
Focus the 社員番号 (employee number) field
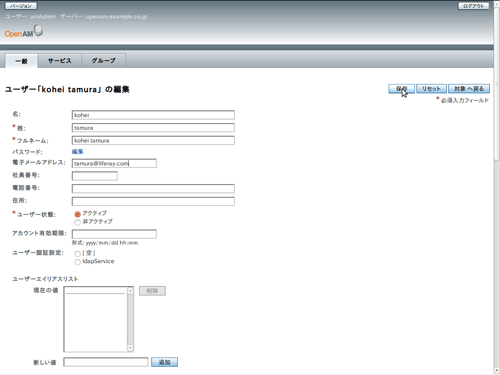click(x=95, y=176)
